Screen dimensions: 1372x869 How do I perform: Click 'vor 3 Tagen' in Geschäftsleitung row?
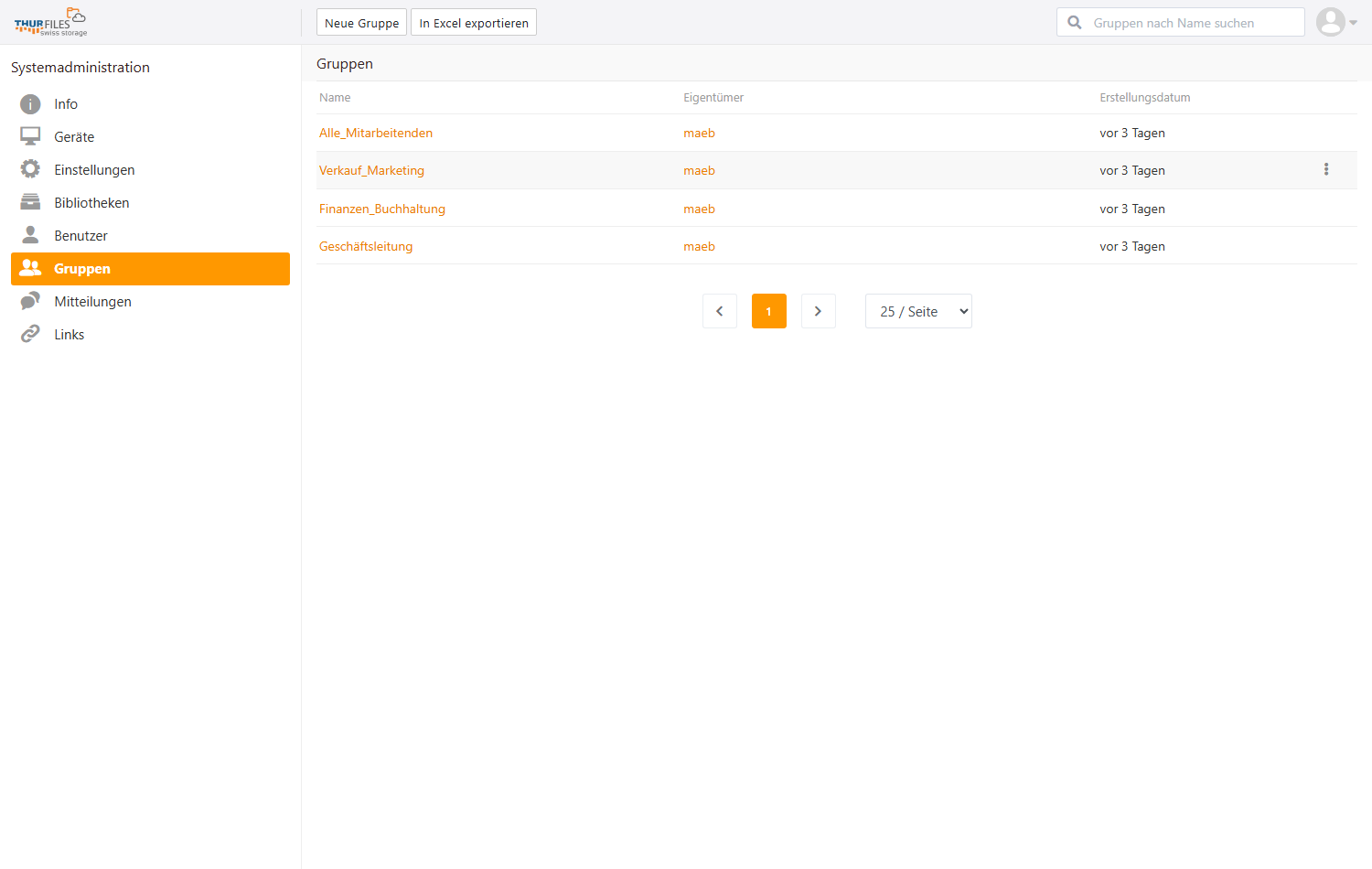[1132, 246]
